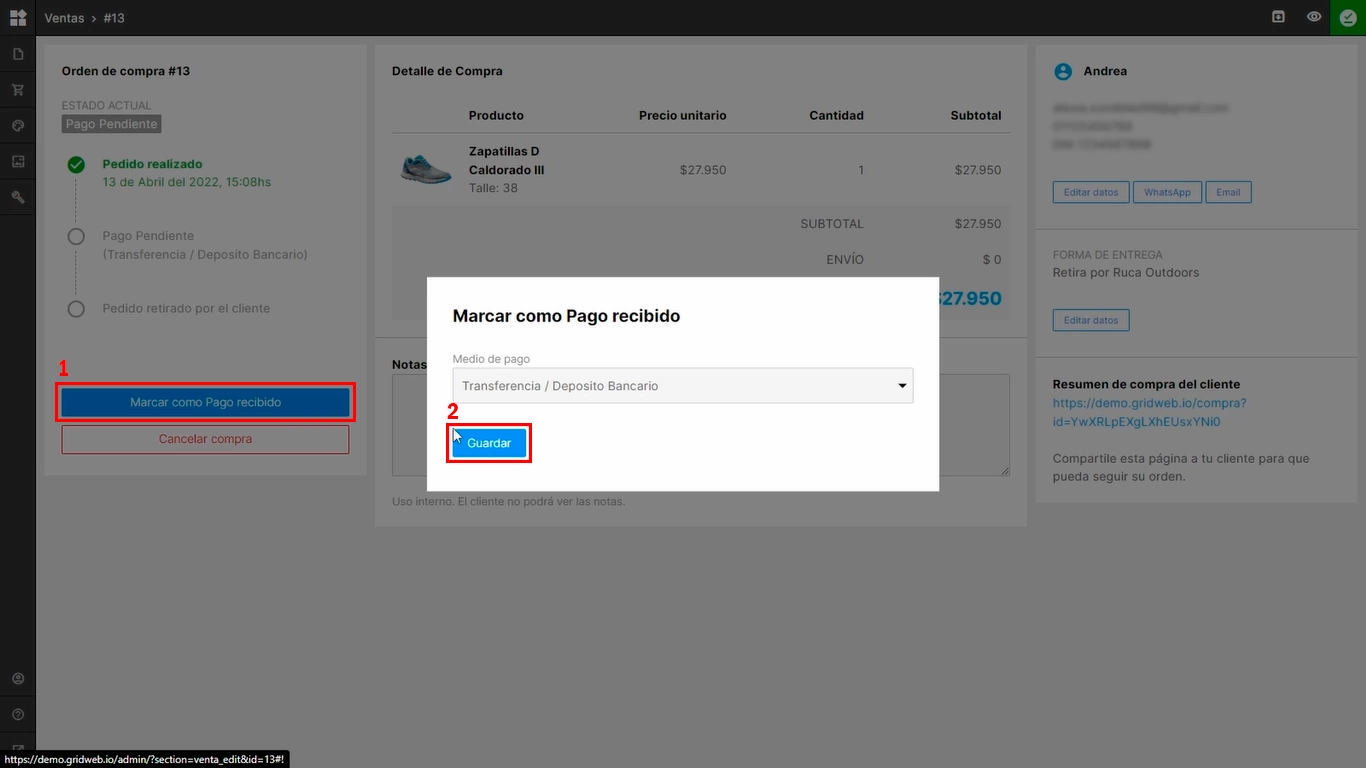Click the Cancelar compra button

[205, 439]
